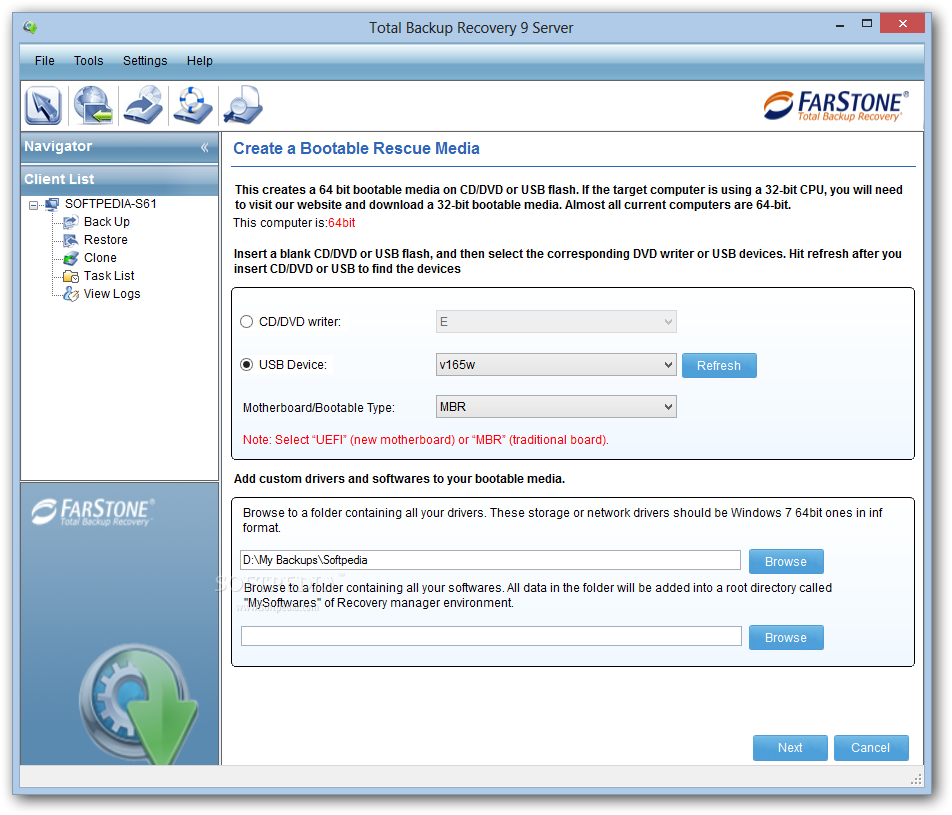The image size is (952, 815).
Task: Open the File menu
Action: pos(44,61)
